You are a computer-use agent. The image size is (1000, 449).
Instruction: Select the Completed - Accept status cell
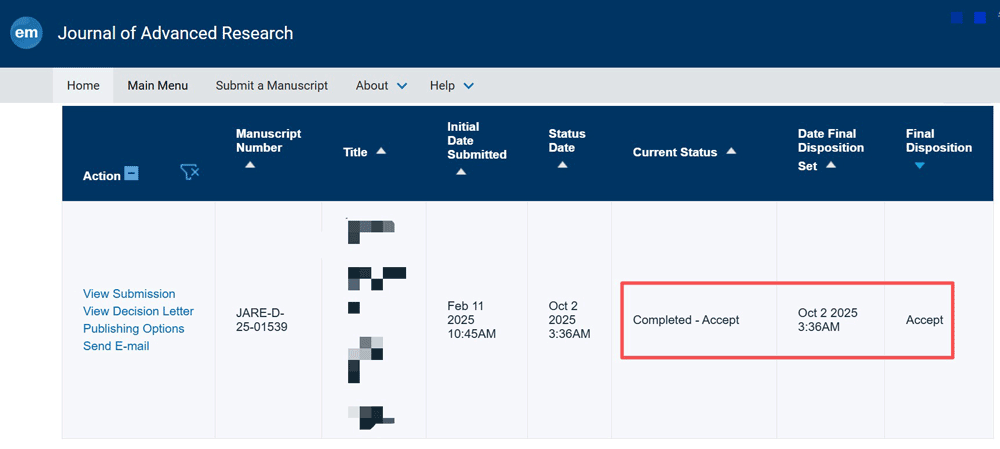click(686, 320)
